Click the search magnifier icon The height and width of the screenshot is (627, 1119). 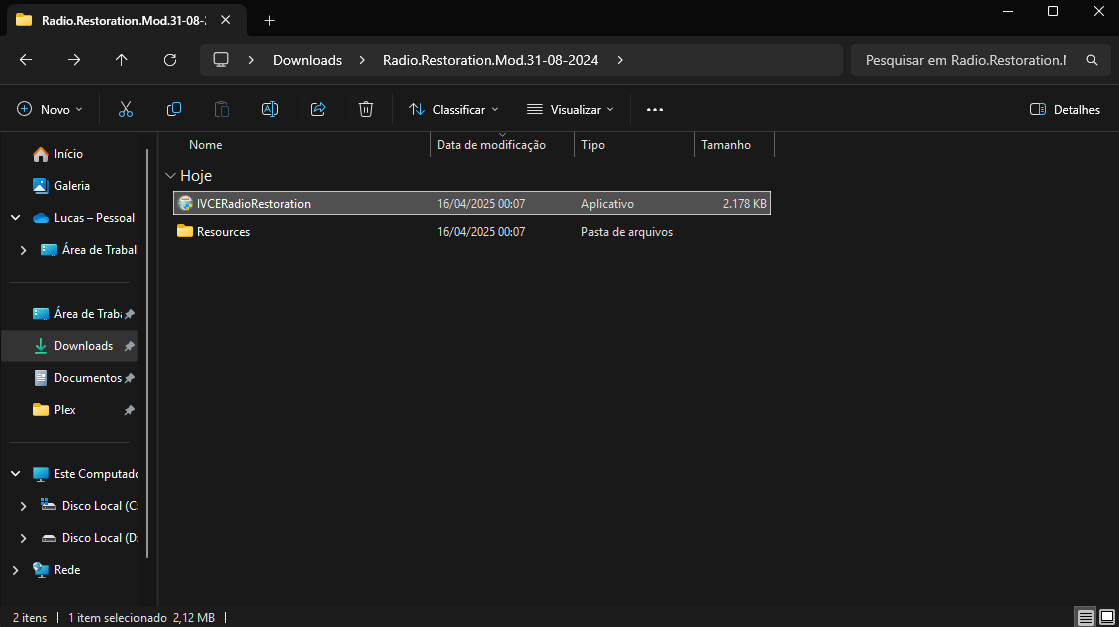(x=1091, y=60)
